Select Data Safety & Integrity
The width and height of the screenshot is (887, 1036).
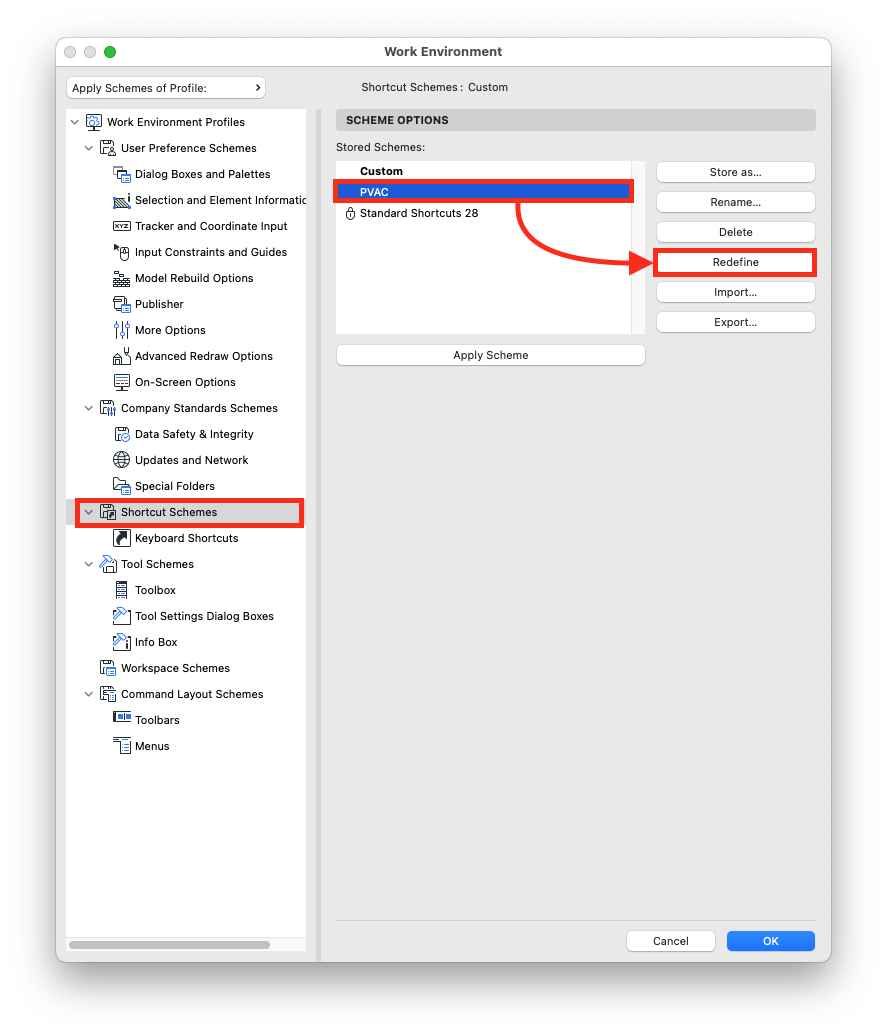pyautogui.click(x=121, y=434)
